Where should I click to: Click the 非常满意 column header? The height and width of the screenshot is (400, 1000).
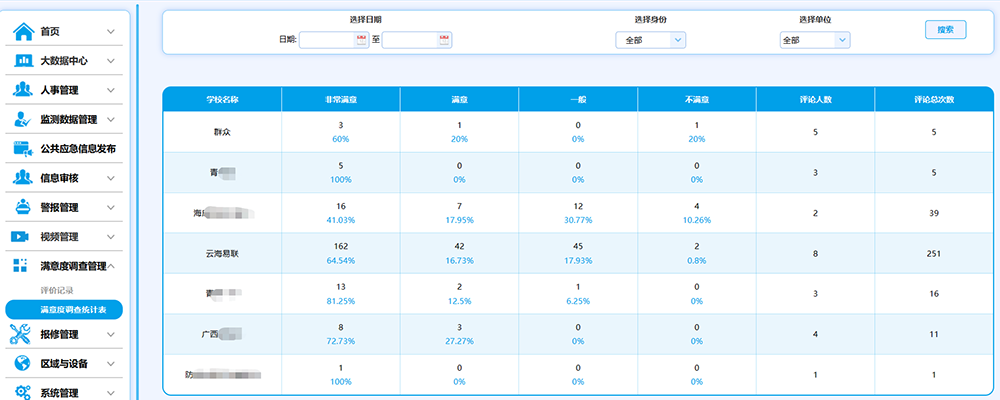tap(341, 100)
